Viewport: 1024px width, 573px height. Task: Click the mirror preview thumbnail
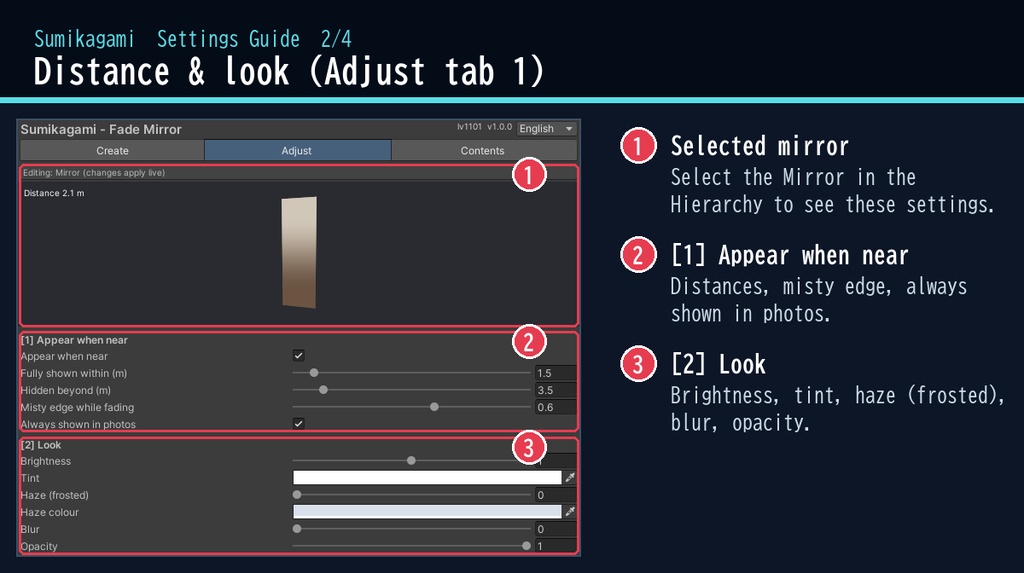pyautogui.click(x=299, y=252)
